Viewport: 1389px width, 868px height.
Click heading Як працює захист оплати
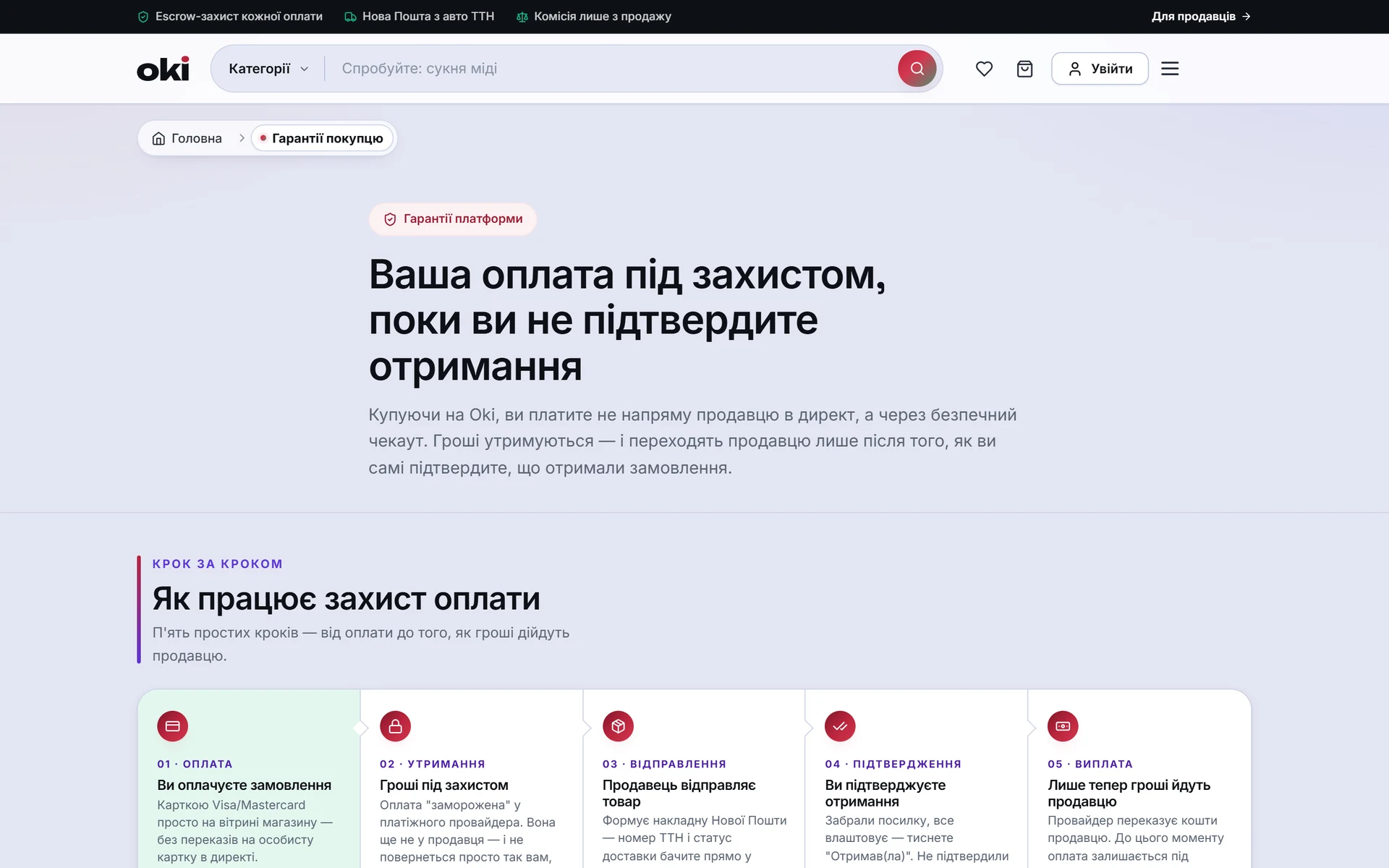[347, 599]
